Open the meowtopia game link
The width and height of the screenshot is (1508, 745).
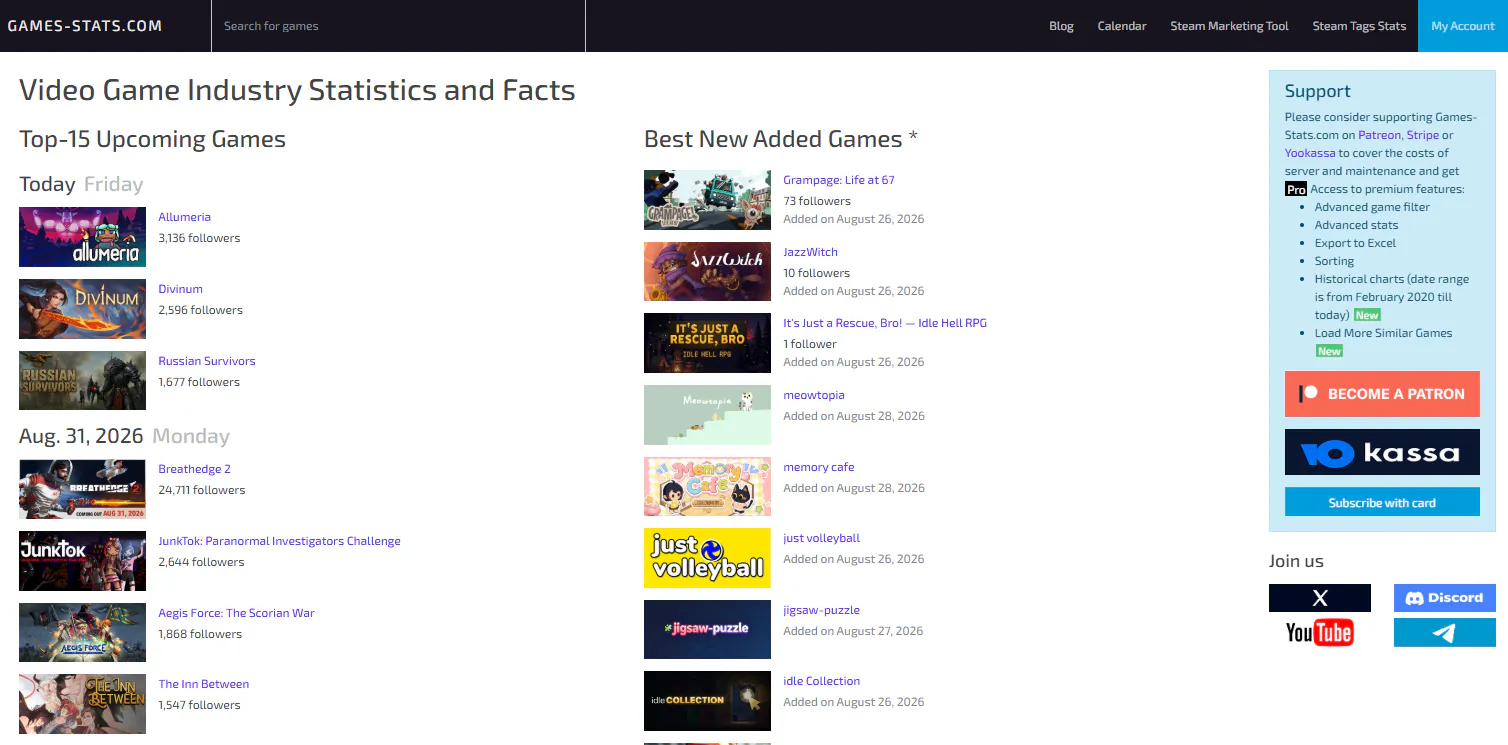click(814, 395)
